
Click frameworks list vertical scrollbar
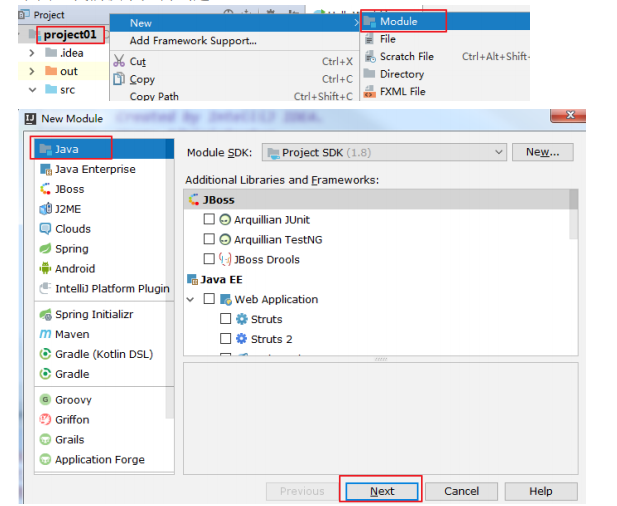574,214
